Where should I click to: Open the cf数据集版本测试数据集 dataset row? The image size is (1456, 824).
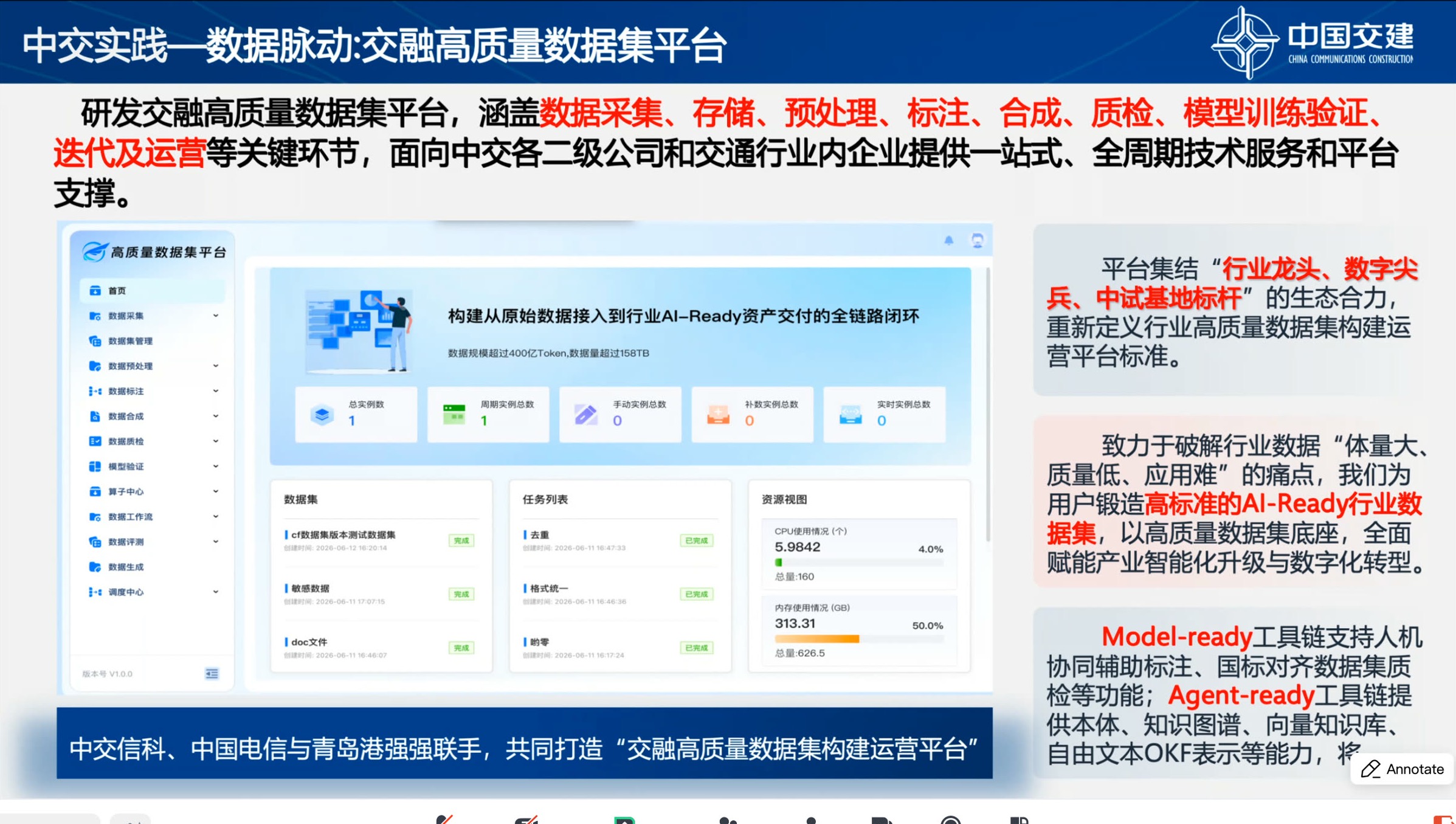pyautogui.click(x=381, y=540)
